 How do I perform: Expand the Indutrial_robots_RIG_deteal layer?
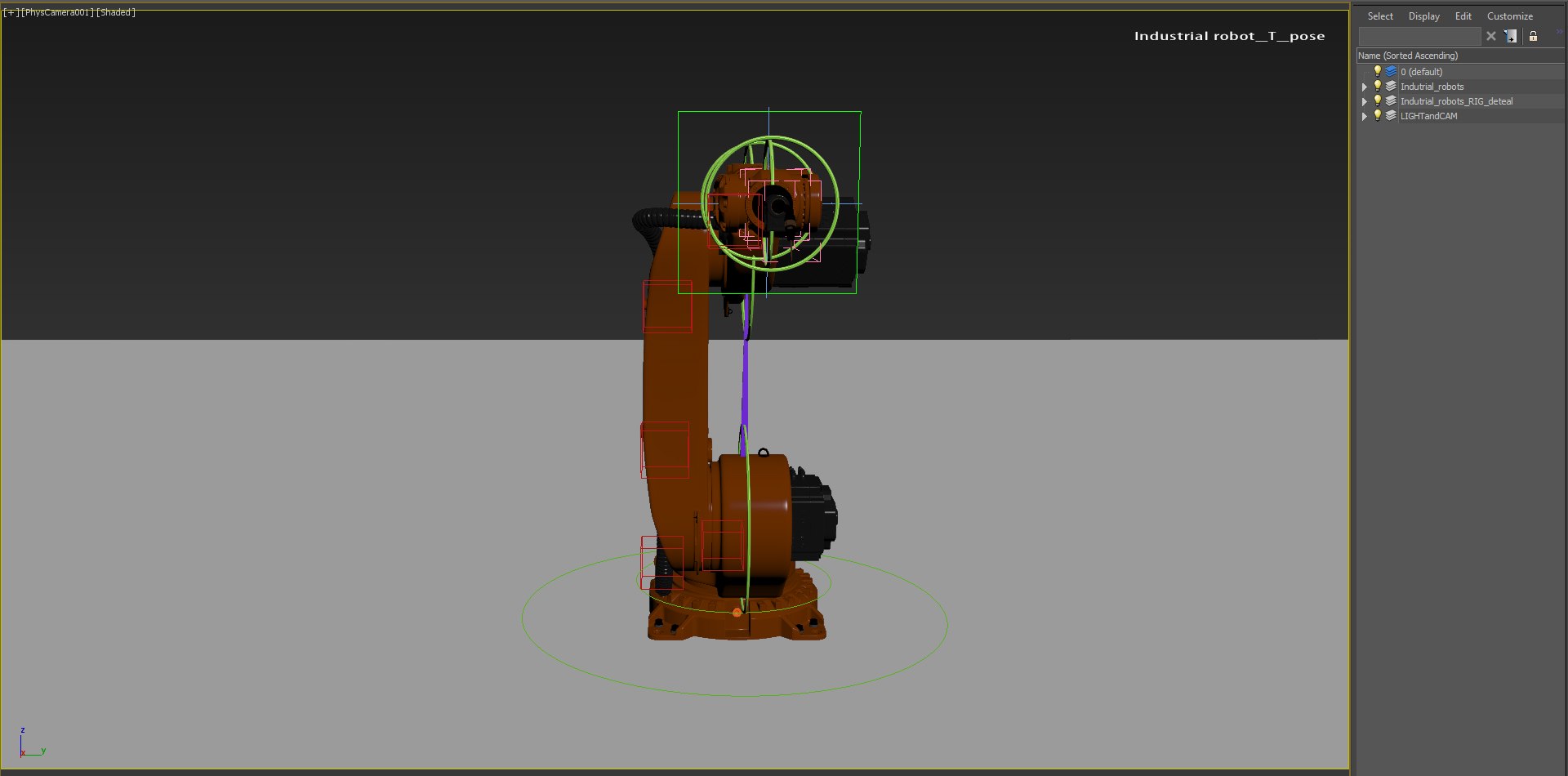[1364, 101]
